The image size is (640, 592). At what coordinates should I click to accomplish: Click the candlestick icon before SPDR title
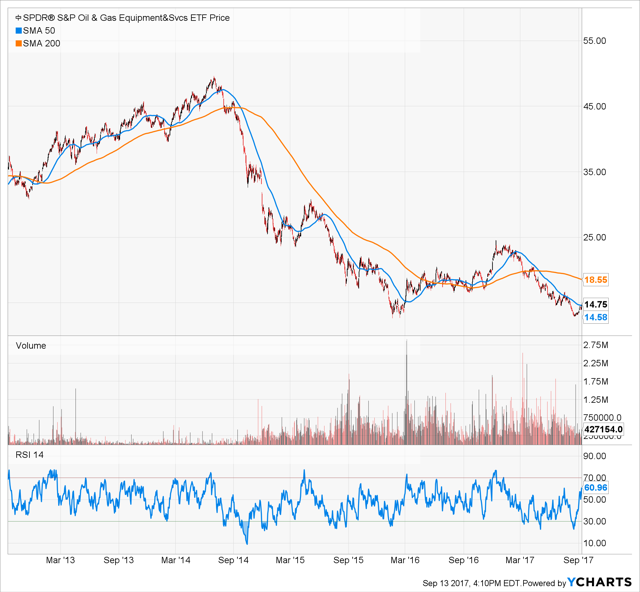pyautogui.click(x=18, y=18)
